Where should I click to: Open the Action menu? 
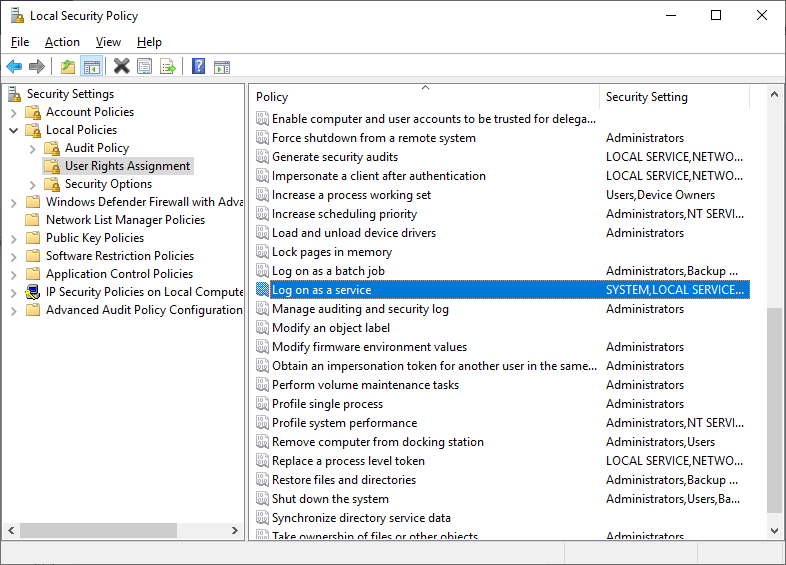click(62, 42)
